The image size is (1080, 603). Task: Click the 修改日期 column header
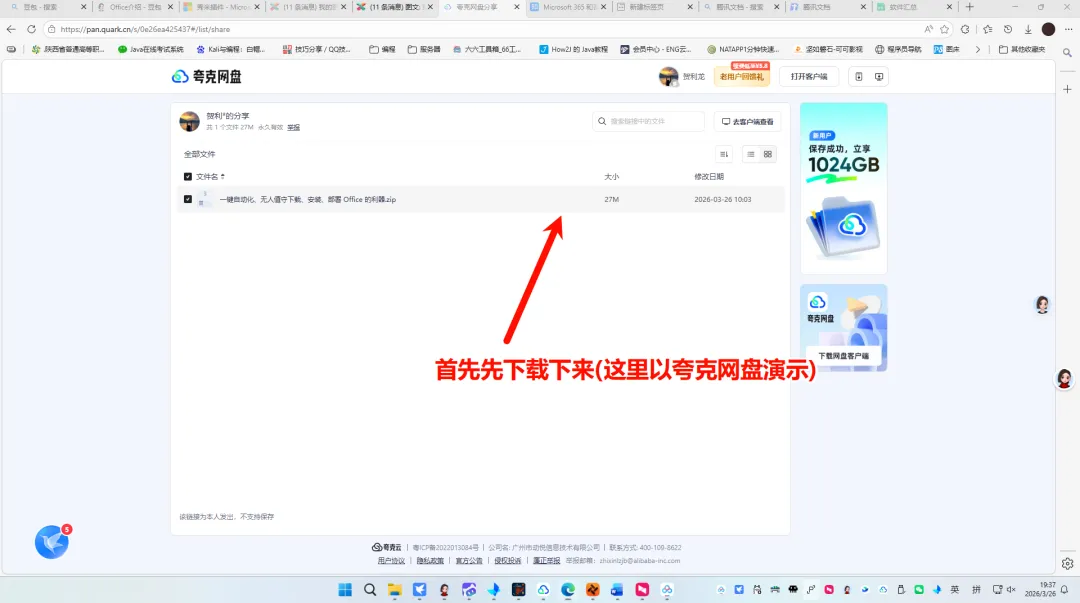(x=709, y=176)
